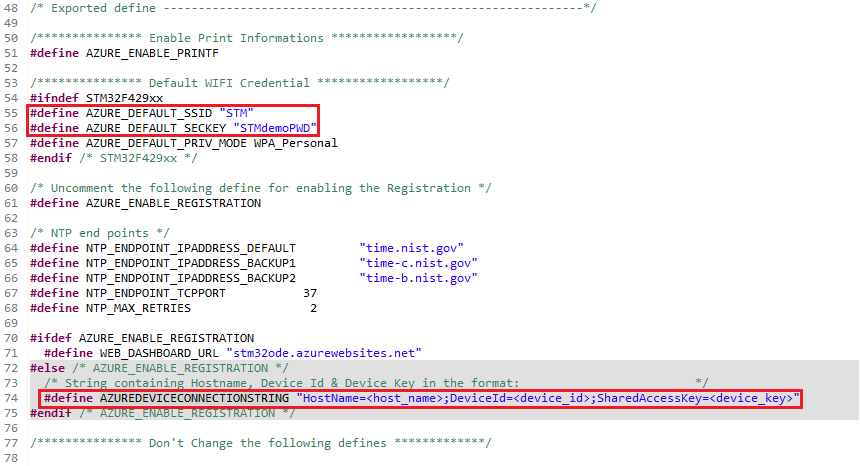The image size is (860, 466).
Task: Click the NTP TCP port value 37
Action: tap(310, 293)
